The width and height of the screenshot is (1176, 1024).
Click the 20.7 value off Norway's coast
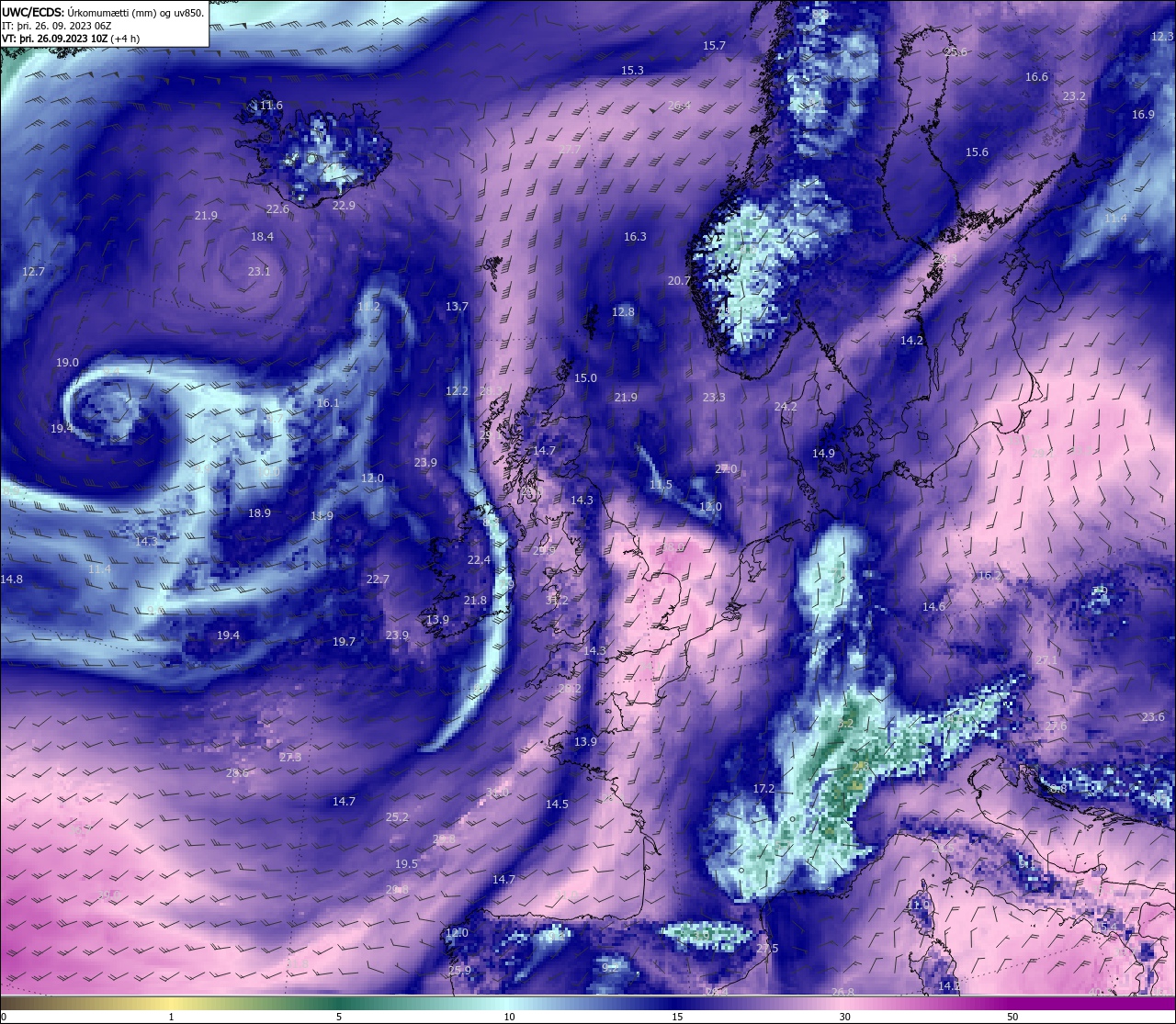point(679,281)
